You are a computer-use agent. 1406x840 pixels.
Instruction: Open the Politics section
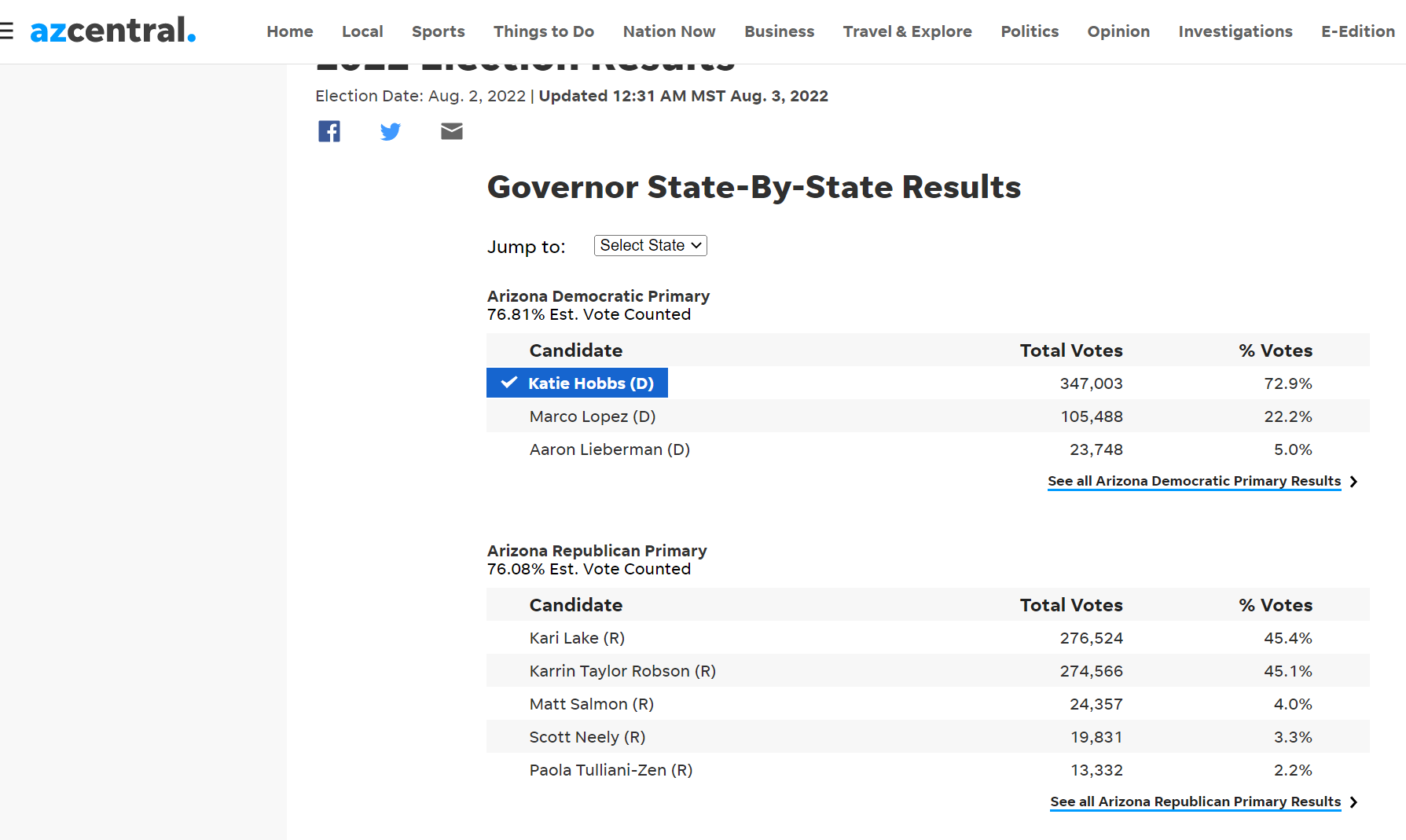pos(1030,31)
